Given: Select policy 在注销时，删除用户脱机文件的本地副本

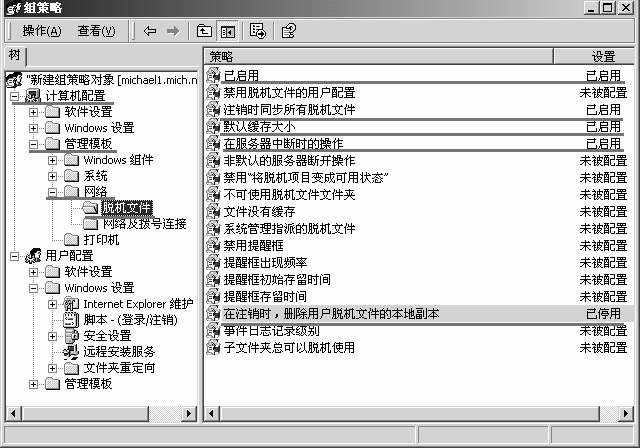Looking at the screenshot, I should tap(331, 314).
